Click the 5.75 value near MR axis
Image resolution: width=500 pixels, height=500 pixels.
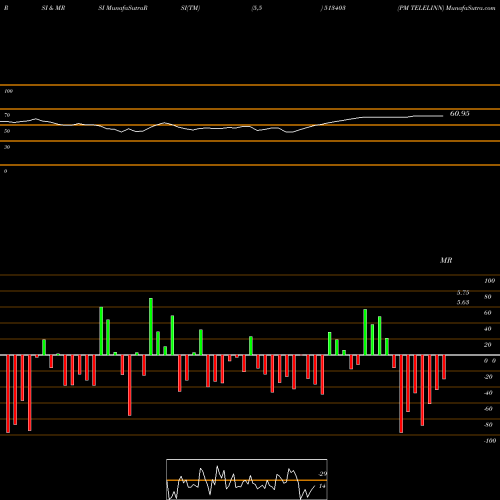click(x=463, y=293)
